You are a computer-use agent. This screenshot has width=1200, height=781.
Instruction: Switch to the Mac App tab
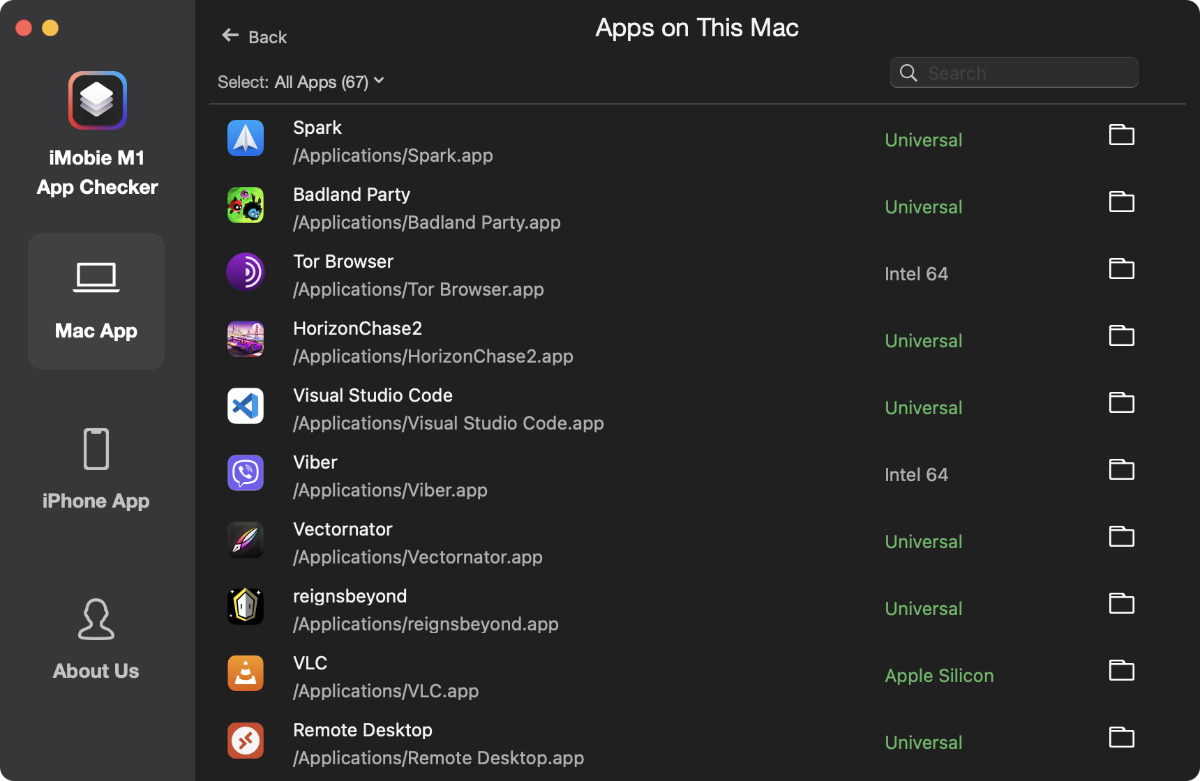pos(96,301)
